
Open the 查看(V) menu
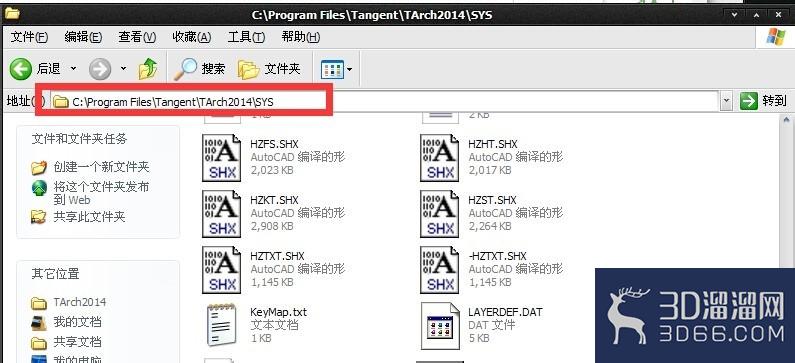pyautogui.click(x=137, y=37)
